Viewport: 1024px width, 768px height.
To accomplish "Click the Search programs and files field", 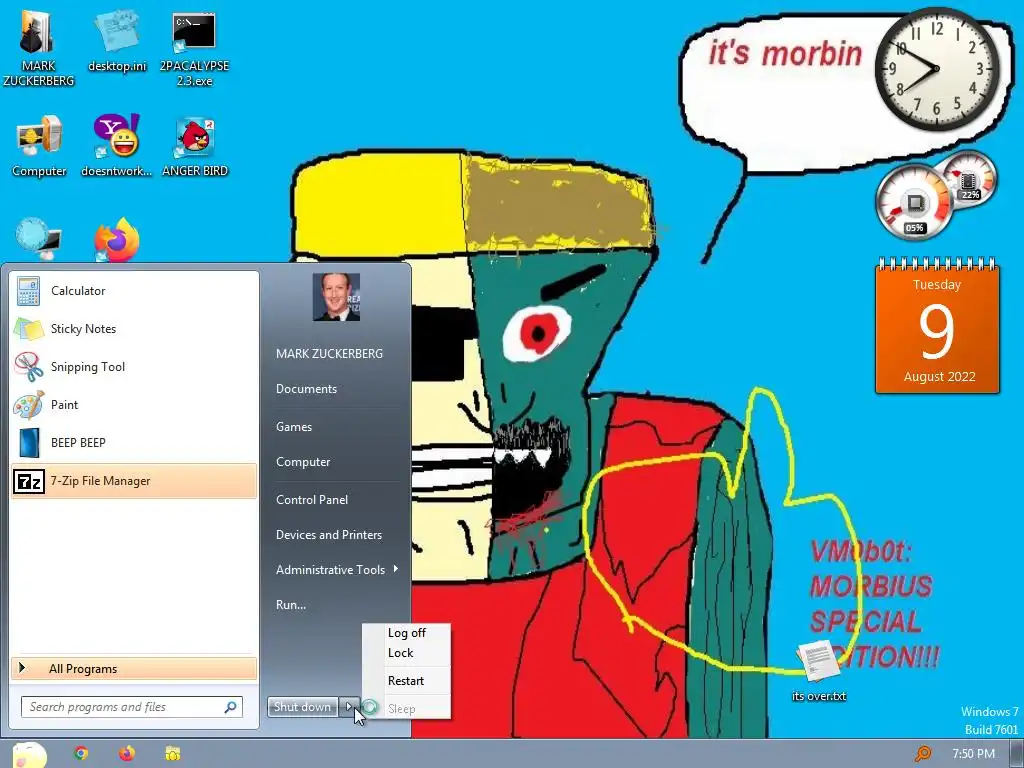I will pos(132,707).
